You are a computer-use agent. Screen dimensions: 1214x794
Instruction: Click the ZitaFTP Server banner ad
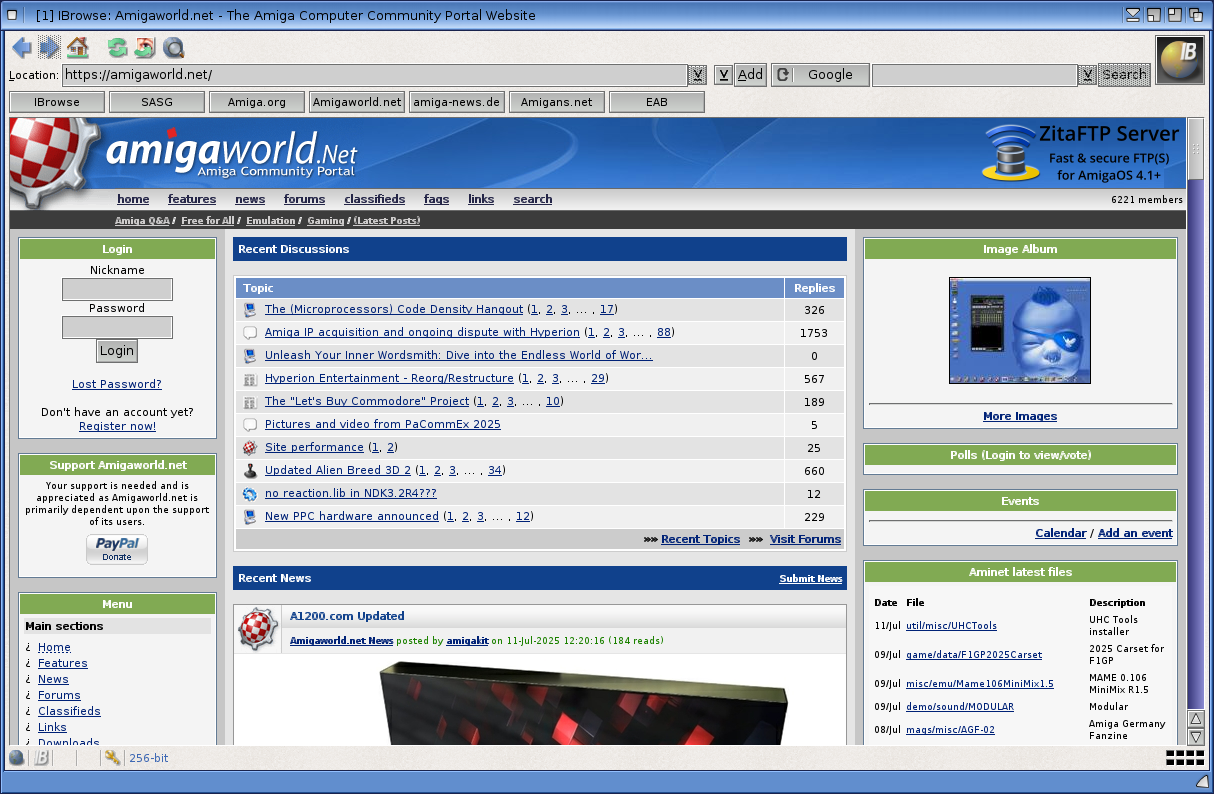click(x=1082, y=152)
